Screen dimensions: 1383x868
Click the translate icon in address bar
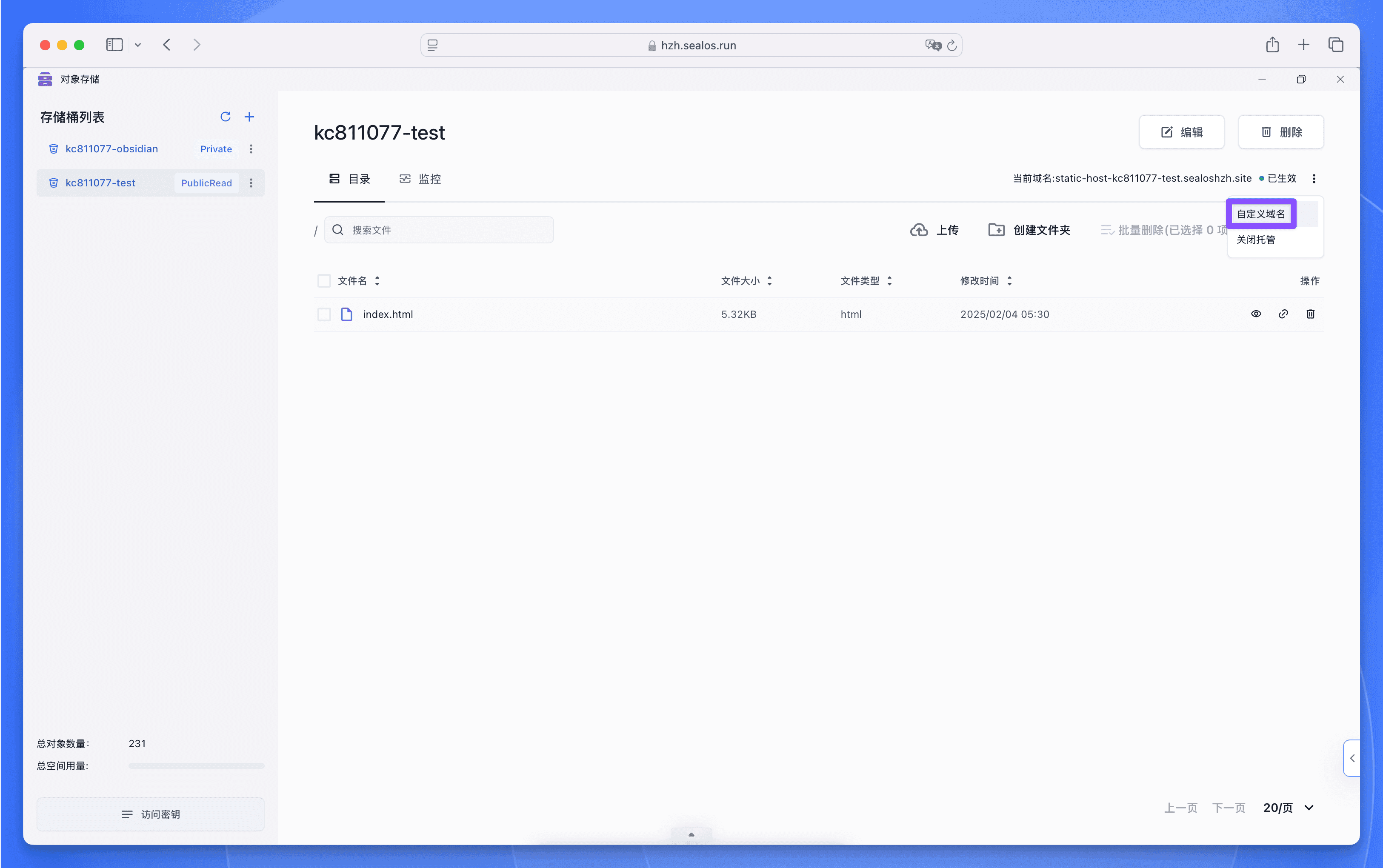click(x=933, y=46)
